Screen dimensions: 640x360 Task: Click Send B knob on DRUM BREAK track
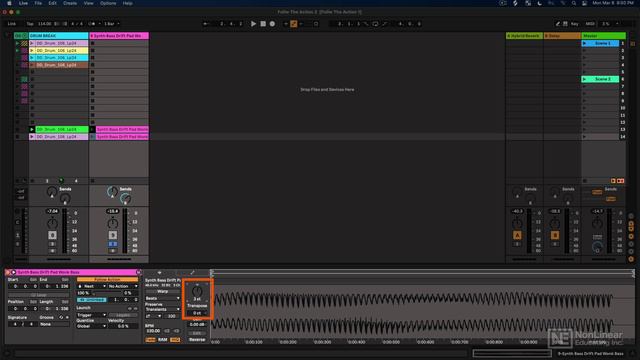click(65, 199)
